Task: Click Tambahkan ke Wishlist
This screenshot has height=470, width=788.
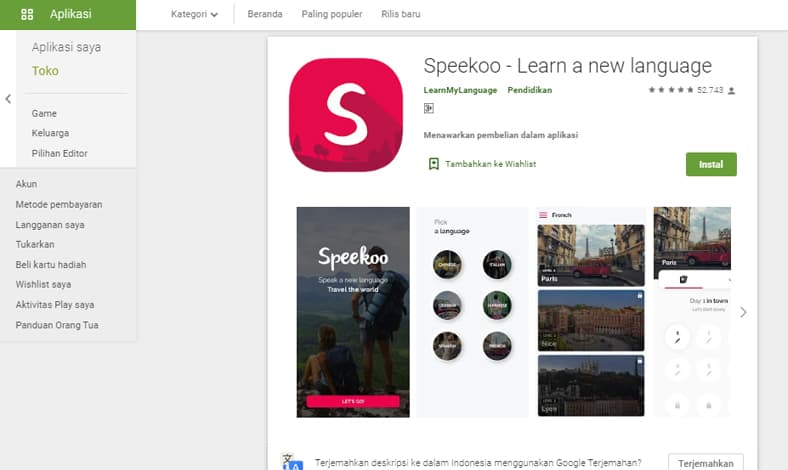Action: pyautogui.click(x=490, y=164)
